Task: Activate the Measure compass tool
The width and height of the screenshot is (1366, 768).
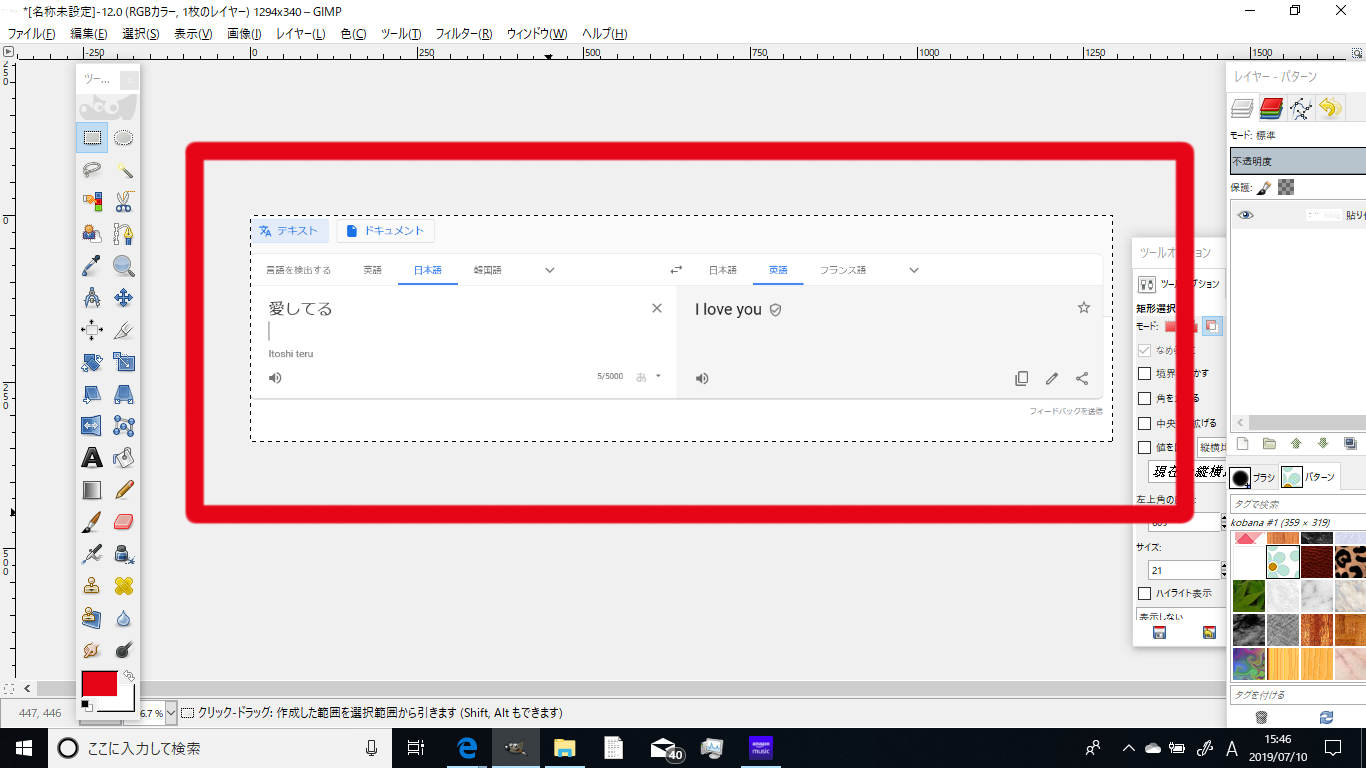Action: 92,298
